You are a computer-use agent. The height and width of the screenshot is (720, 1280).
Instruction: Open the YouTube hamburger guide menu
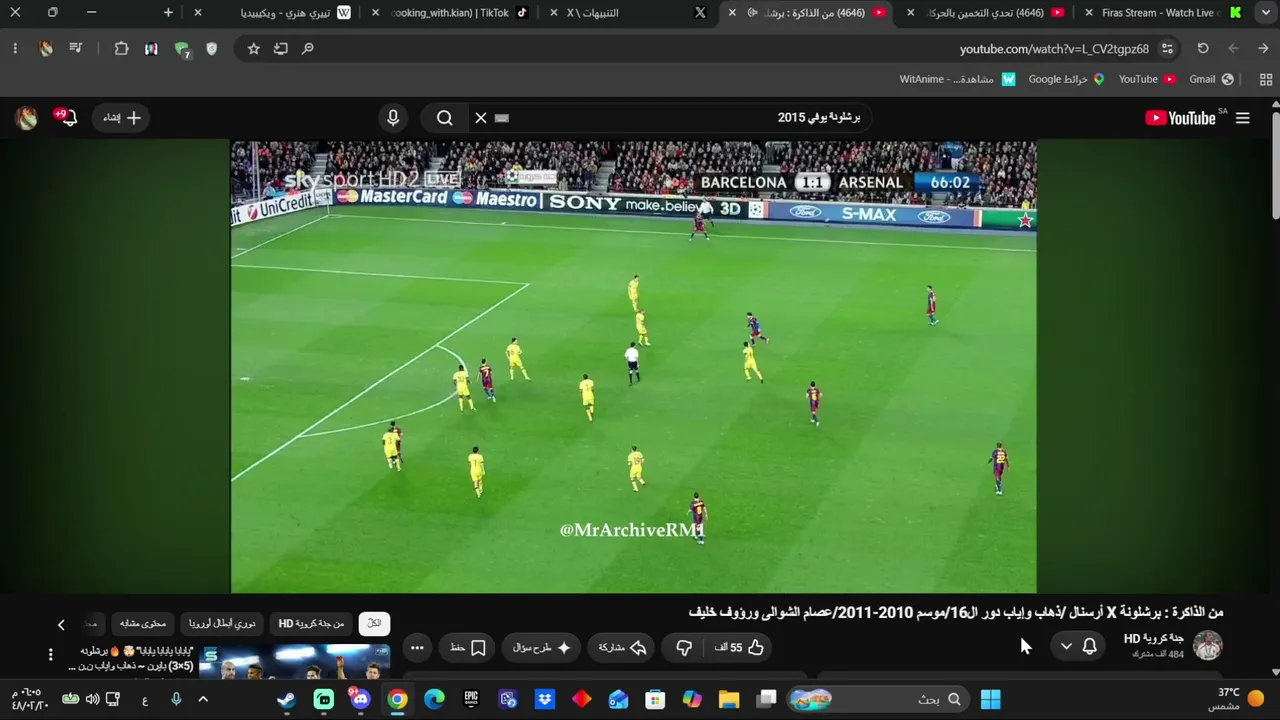1242,118
